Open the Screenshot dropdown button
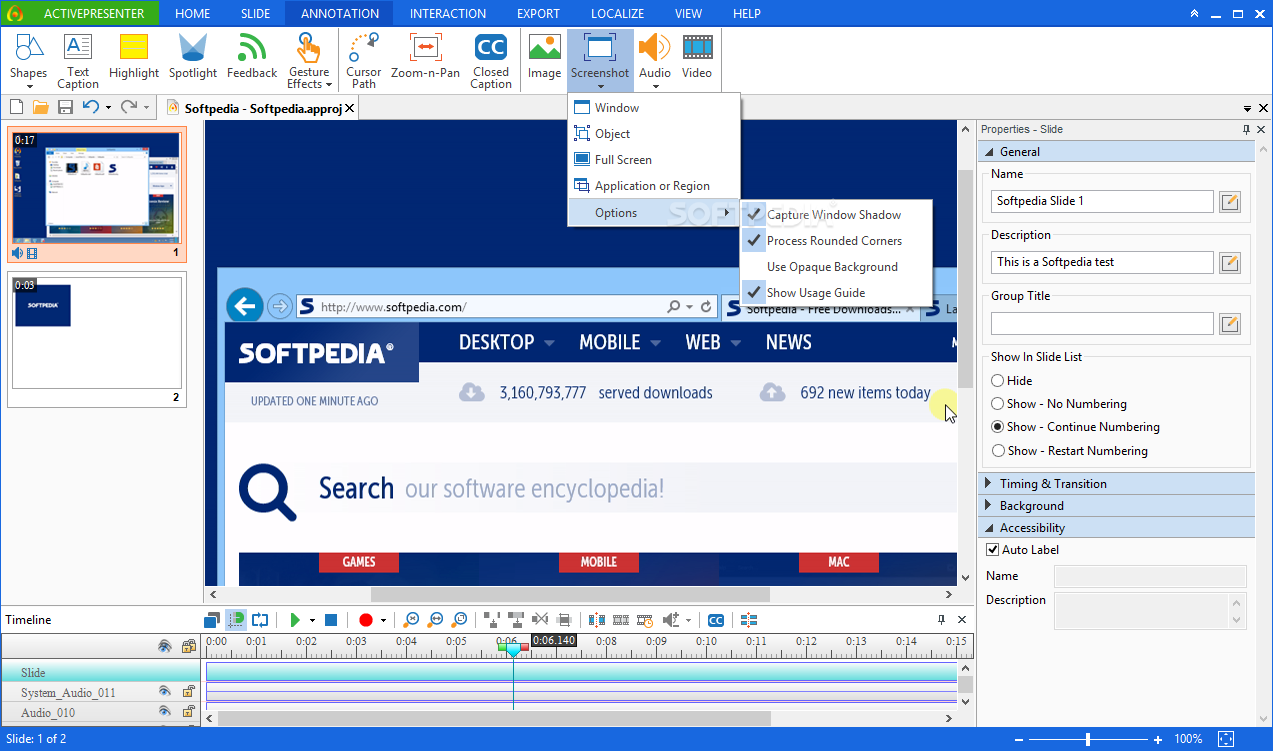This screenshot has height=751, width=1273. (600, 60)
